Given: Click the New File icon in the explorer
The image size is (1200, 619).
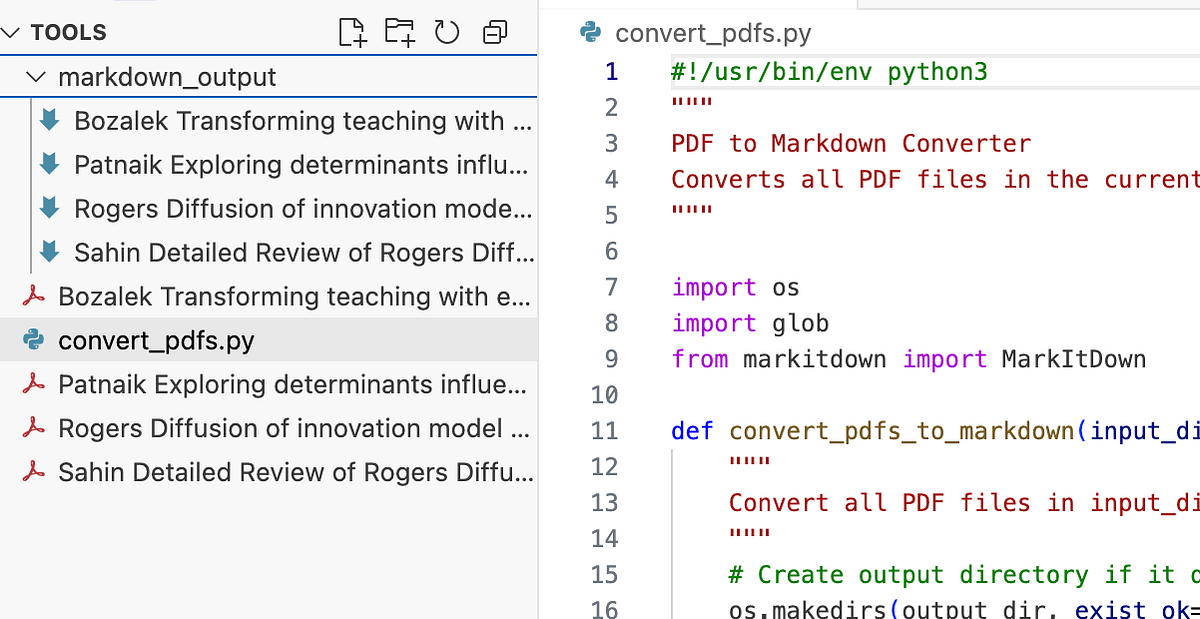Looking at the screenshot, I should click(x=351, y=31).
